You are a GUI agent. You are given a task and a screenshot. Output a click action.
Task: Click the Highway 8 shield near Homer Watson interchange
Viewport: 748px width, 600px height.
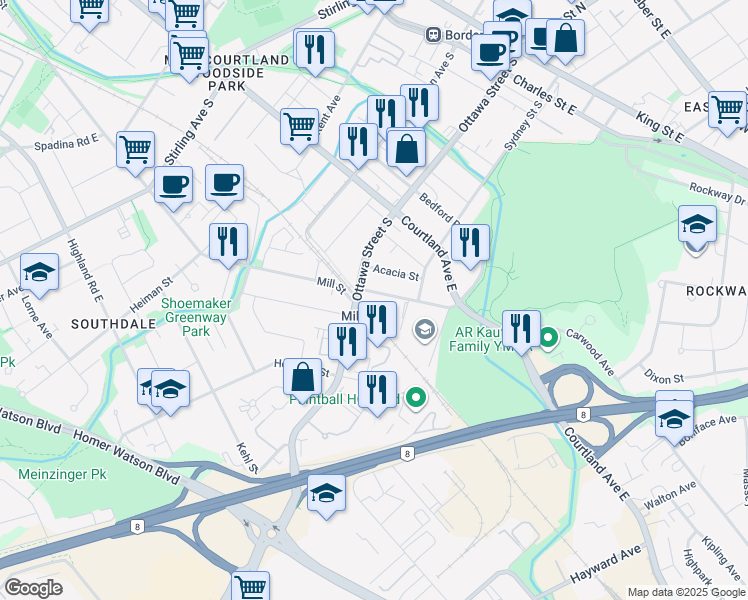tap(137, 527)
